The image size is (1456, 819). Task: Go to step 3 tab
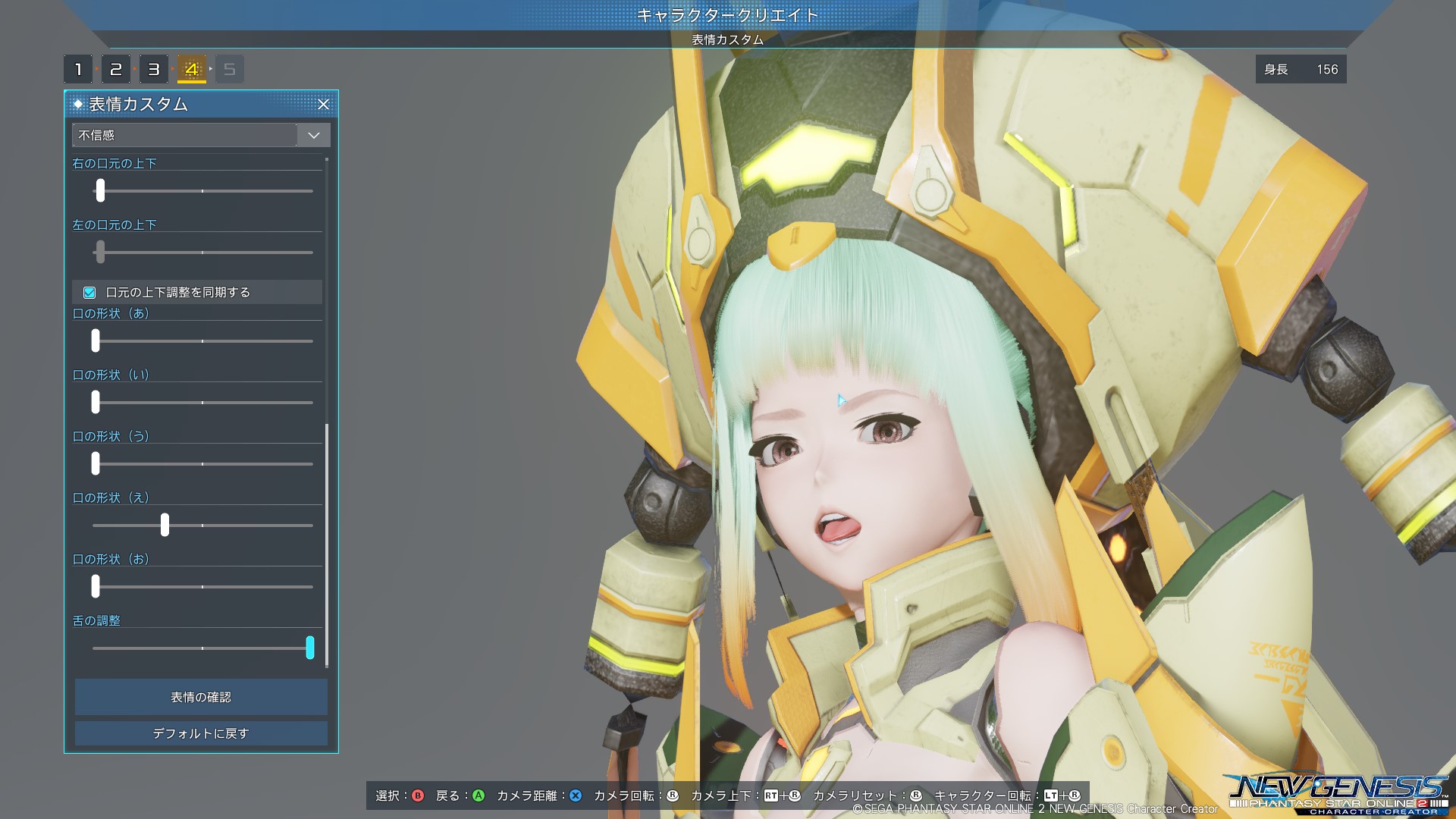click(x=154, y=70)
